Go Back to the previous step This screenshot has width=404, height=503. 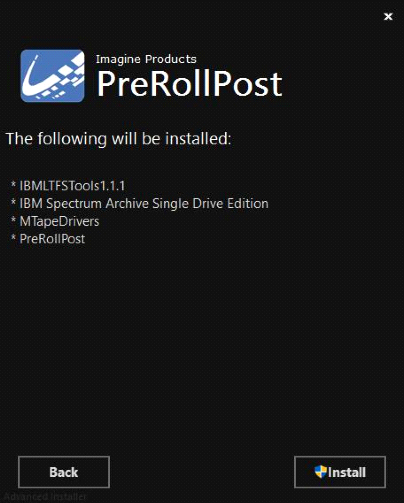point(64,472)
